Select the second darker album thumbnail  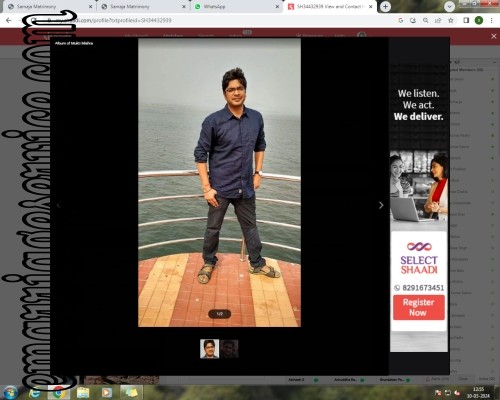pos(229,349)
